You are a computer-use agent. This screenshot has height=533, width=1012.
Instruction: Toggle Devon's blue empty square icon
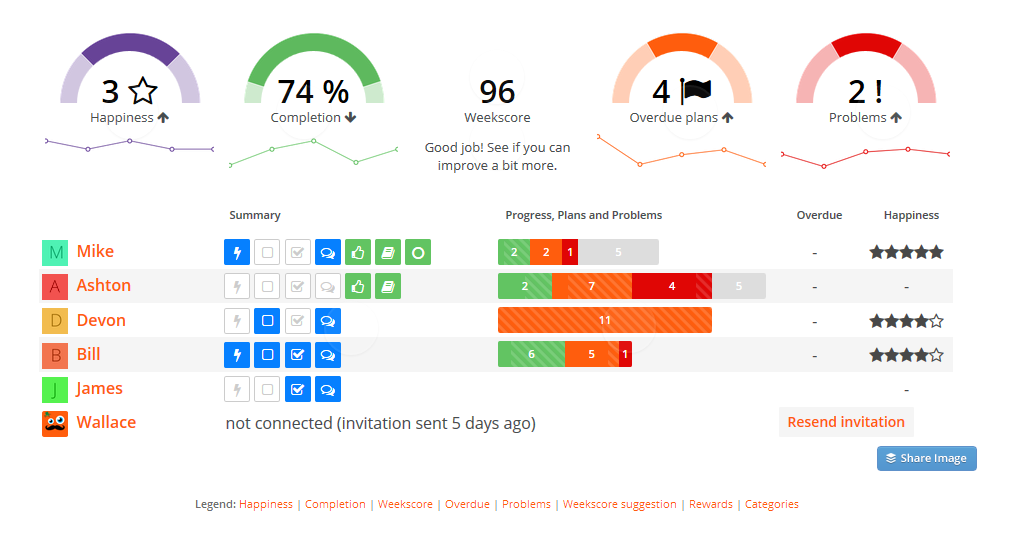tap(267, 321)
